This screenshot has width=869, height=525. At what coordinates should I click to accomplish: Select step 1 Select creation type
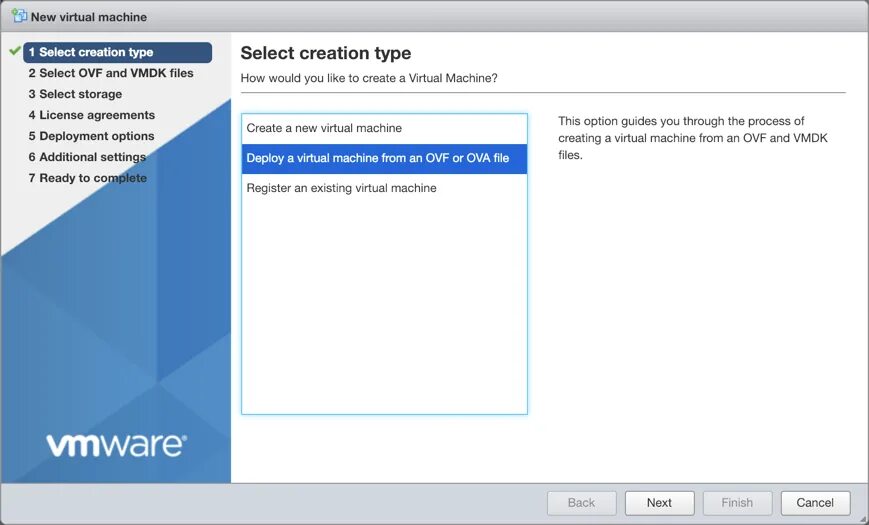[117, 52]
